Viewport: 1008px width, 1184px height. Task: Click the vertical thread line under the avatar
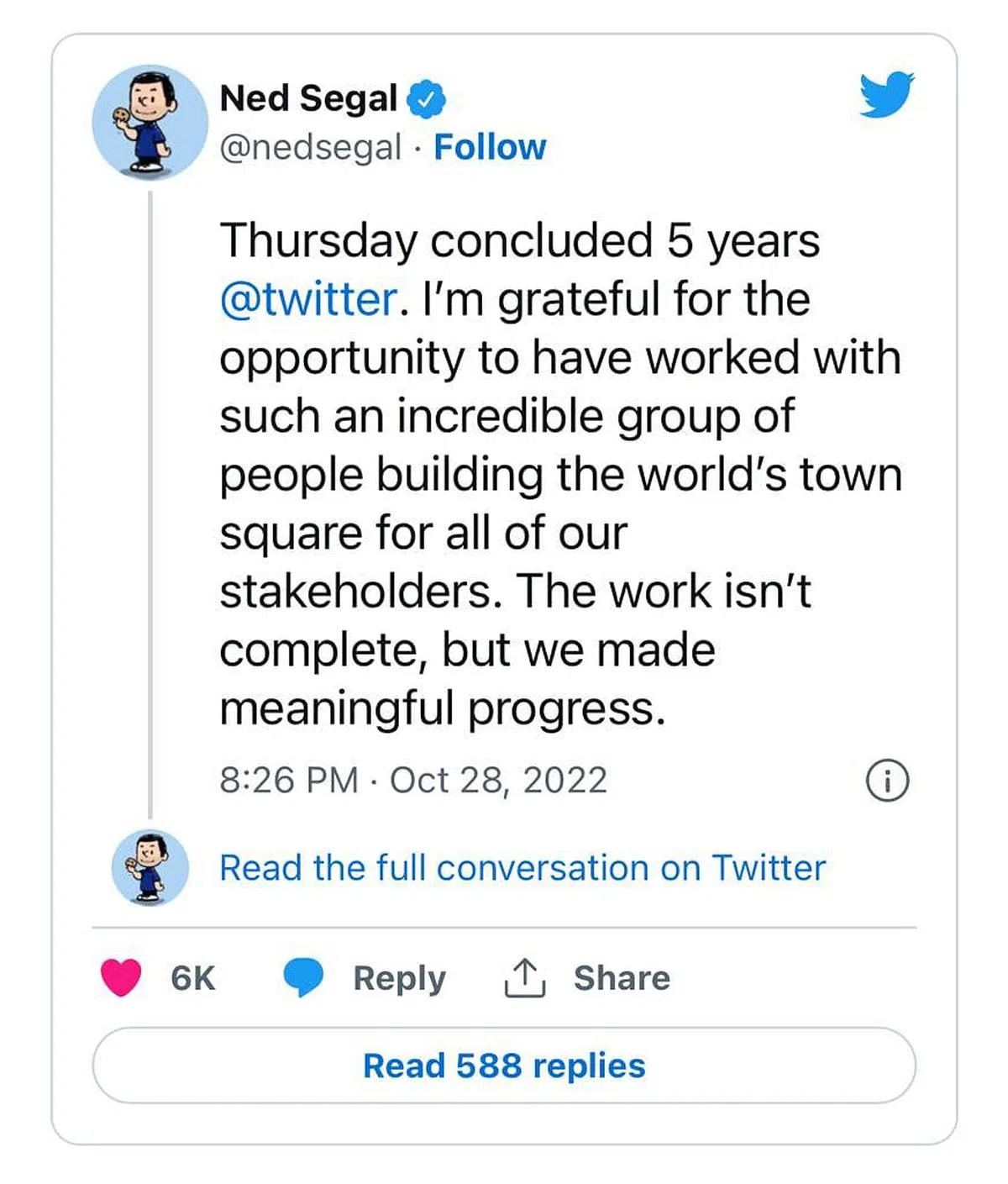click(x=150, y=504)
